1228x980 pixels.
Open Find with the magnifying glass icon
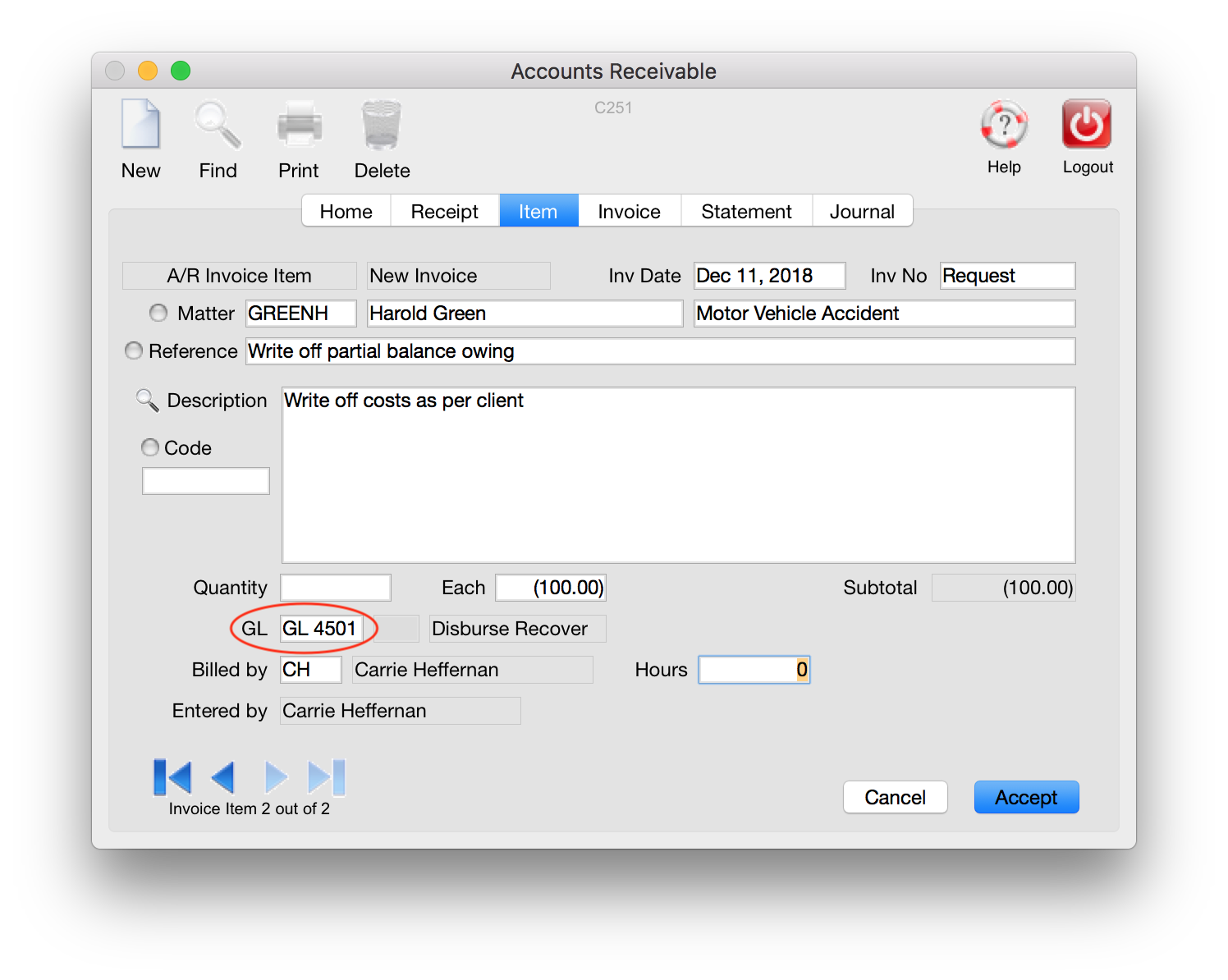218,125
